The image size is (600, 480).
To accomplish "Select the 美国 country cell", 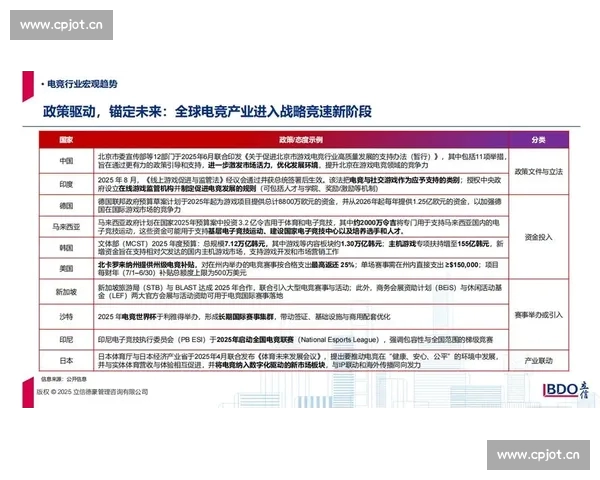I will tap(66, 268).
